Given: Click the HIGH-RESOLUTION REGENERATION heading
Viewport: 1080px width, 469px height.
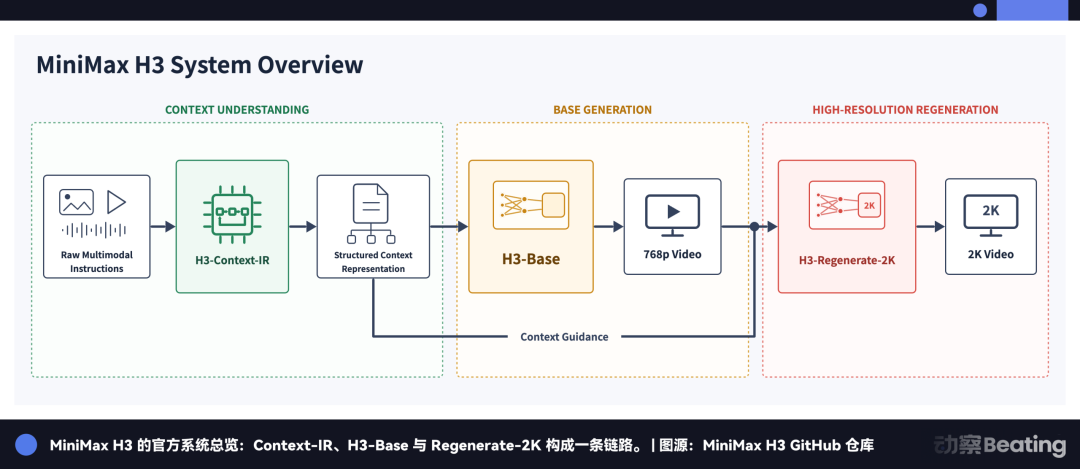Looking at the screenshot, I should click(x=905, y=110).
